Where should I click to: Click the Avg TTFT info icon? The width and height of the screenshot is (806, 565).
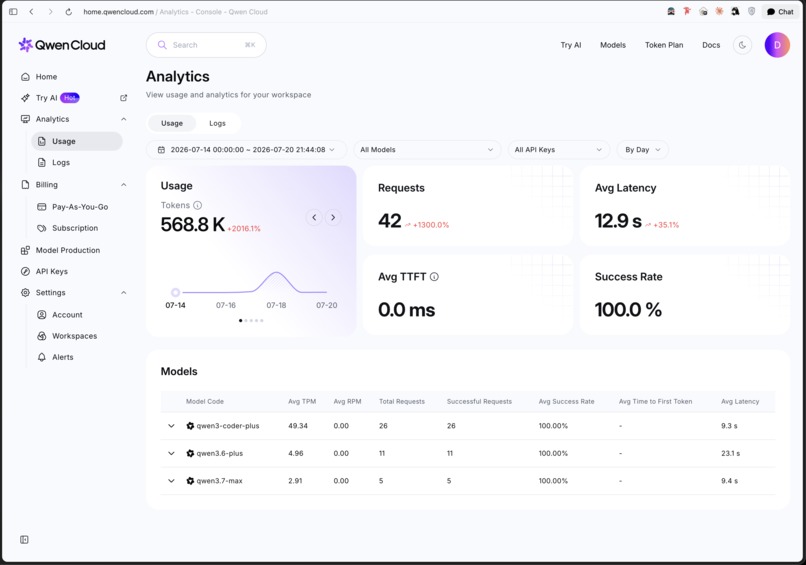(x=434, y=277)
